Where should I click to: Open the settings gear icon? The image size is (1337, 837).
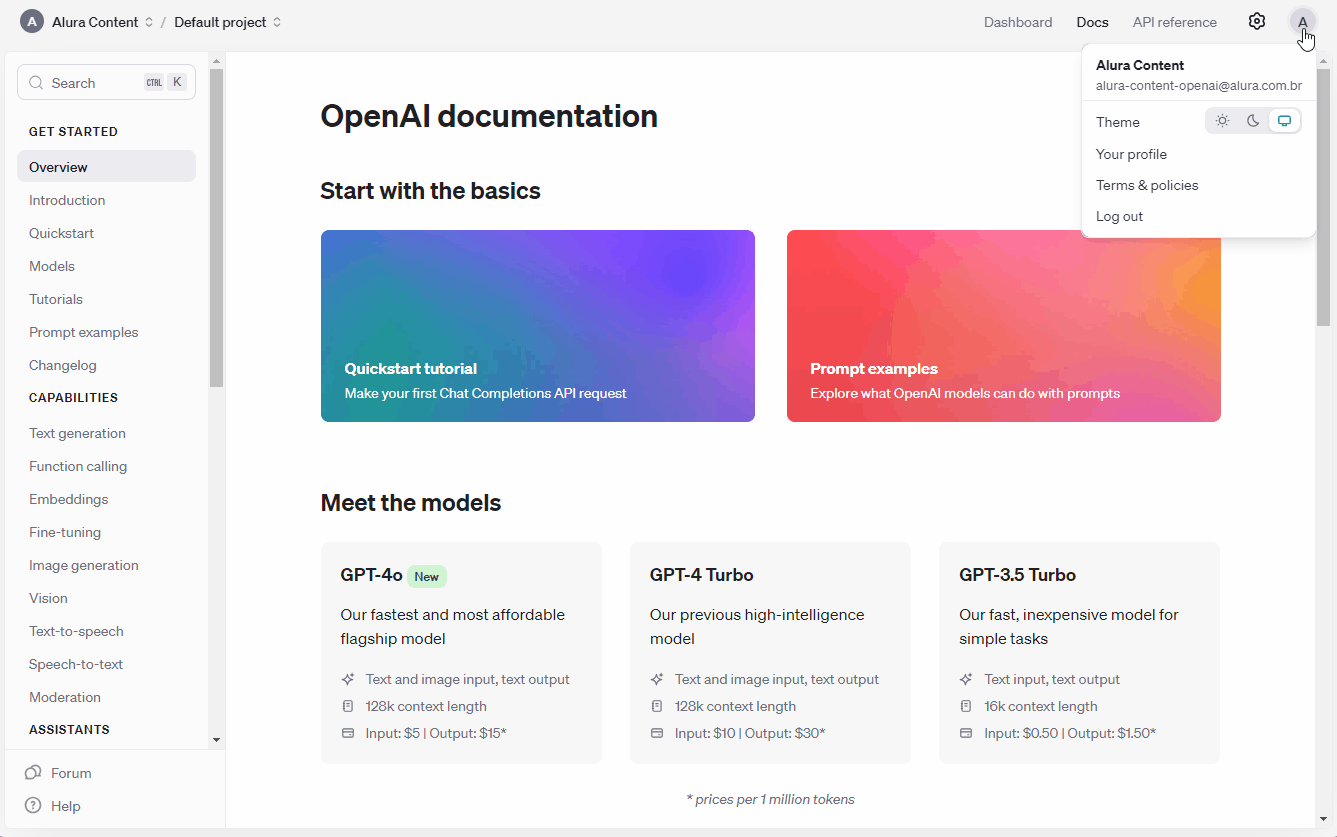pos(1257,21)
